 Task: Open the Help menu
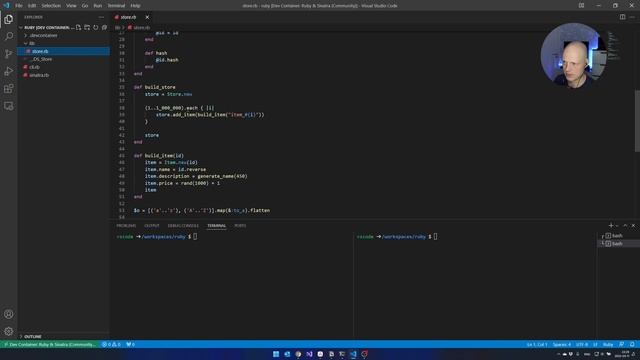pos(136,6)
